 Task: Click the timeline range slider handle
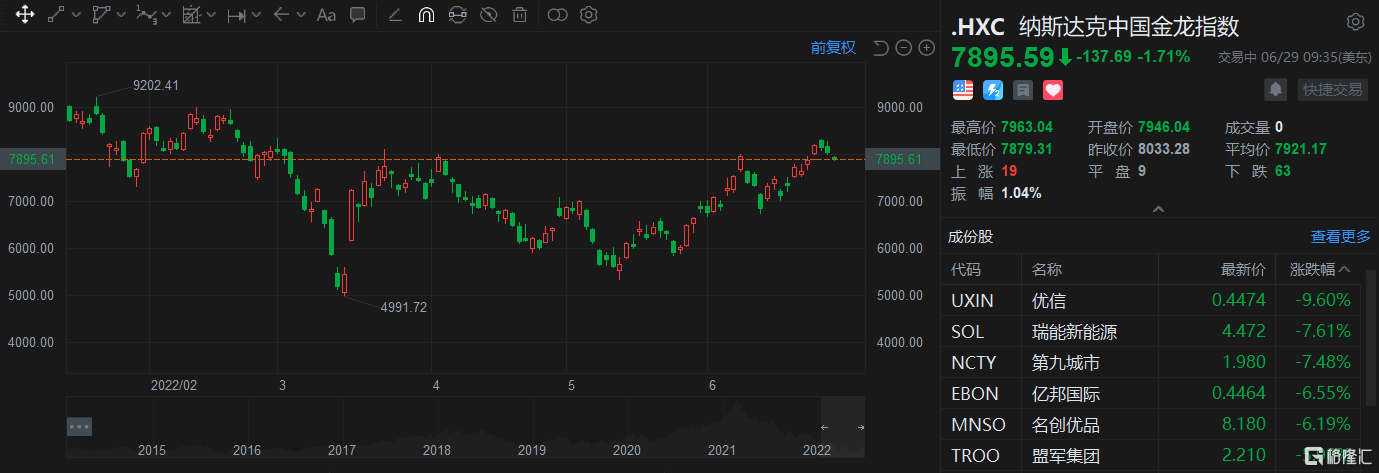[80, 426]
